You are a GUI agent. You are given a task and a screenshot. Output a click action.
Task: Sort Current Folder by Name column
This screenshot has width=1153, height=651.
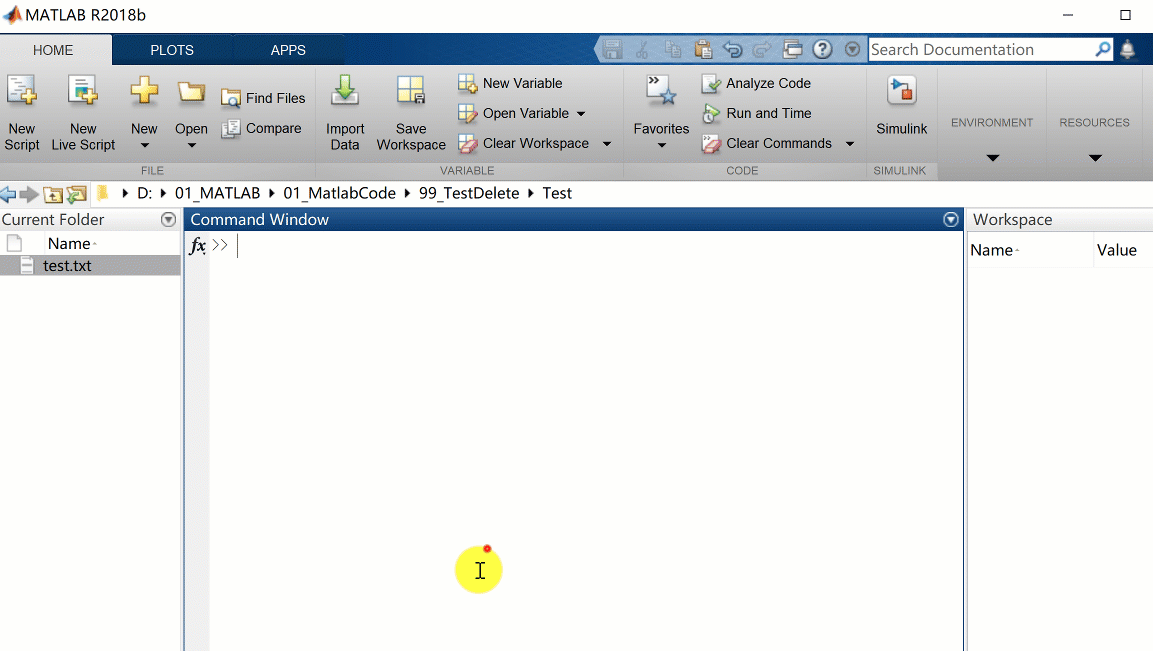tap(71, 243)
